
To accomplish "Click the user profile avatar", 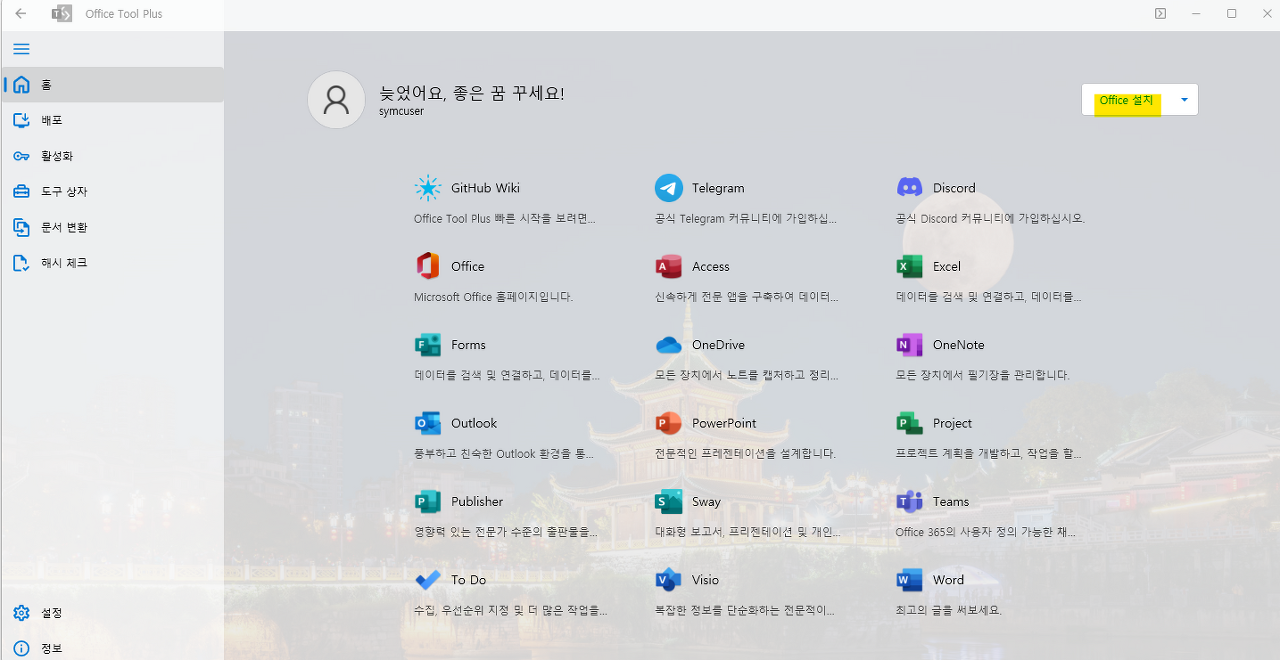I will coord(336,100).
